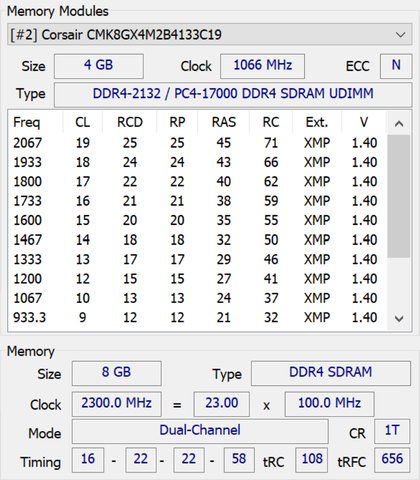The height and width of the screenshot is (480, 420).
Task: Click the module Size field showing 4 GB
Action: click(99, 66)
